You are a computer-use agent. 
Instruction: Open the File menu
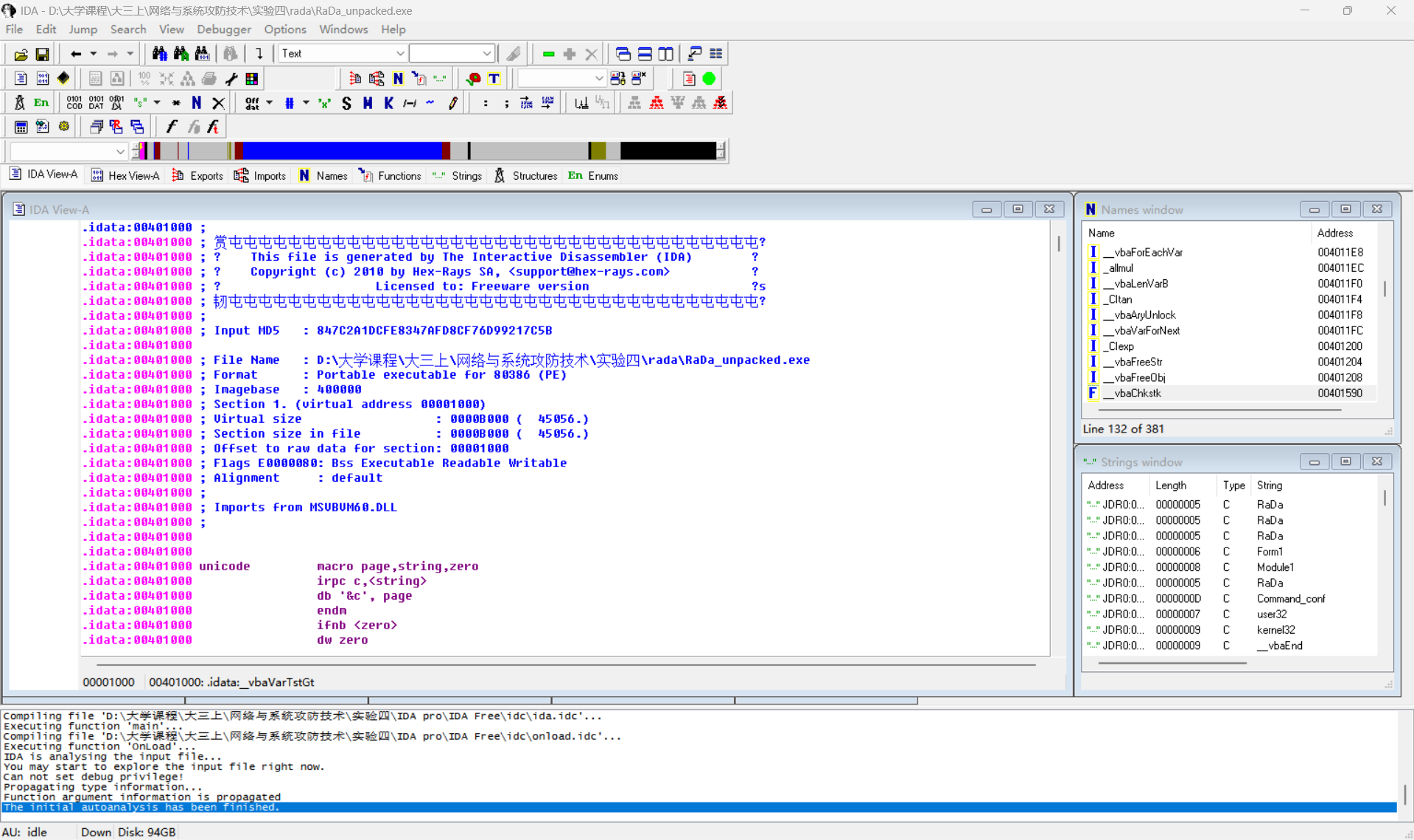point(14,29)
